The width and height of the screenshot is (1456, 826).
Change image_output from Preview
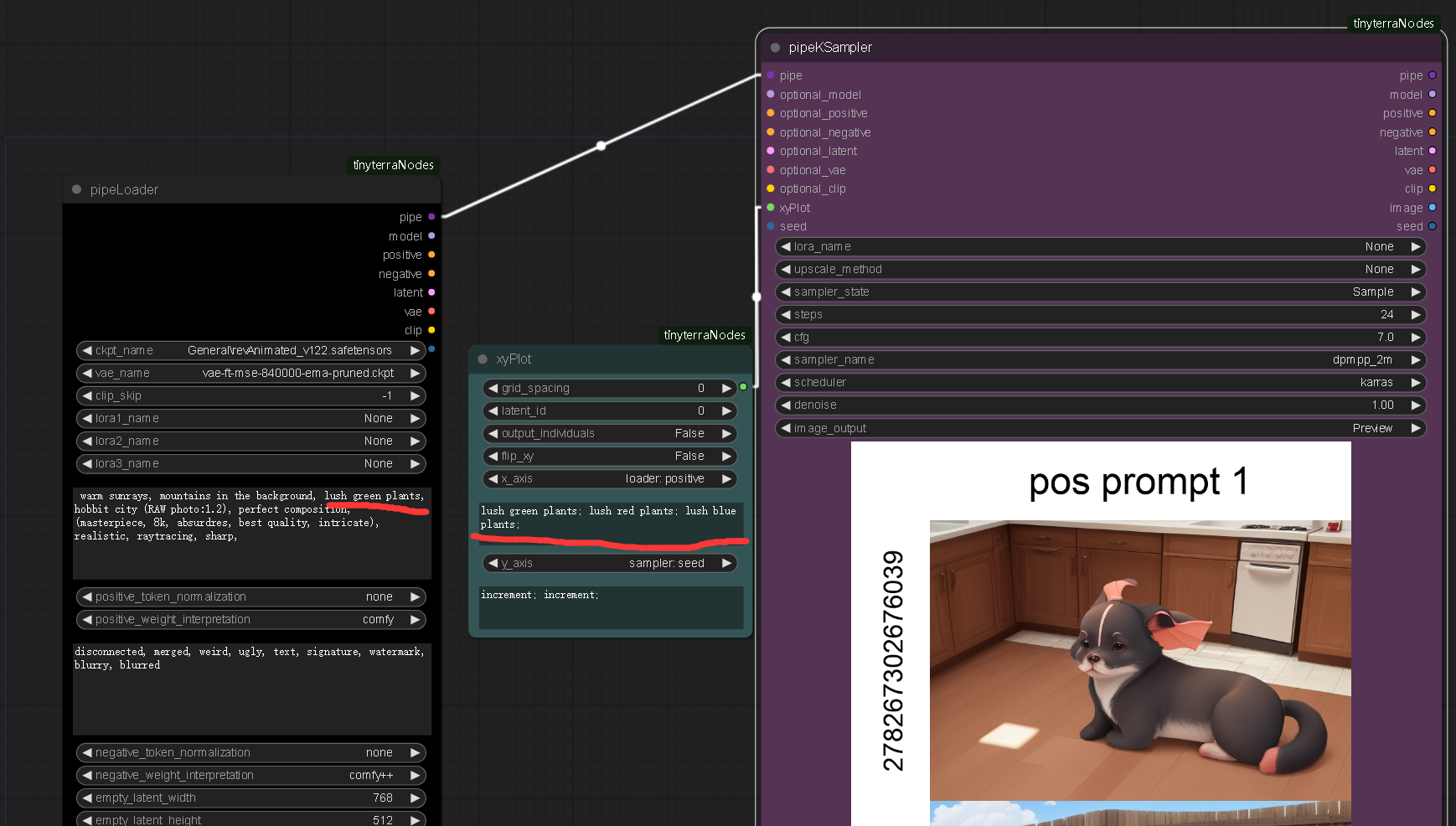click(x=1099, y=428)
